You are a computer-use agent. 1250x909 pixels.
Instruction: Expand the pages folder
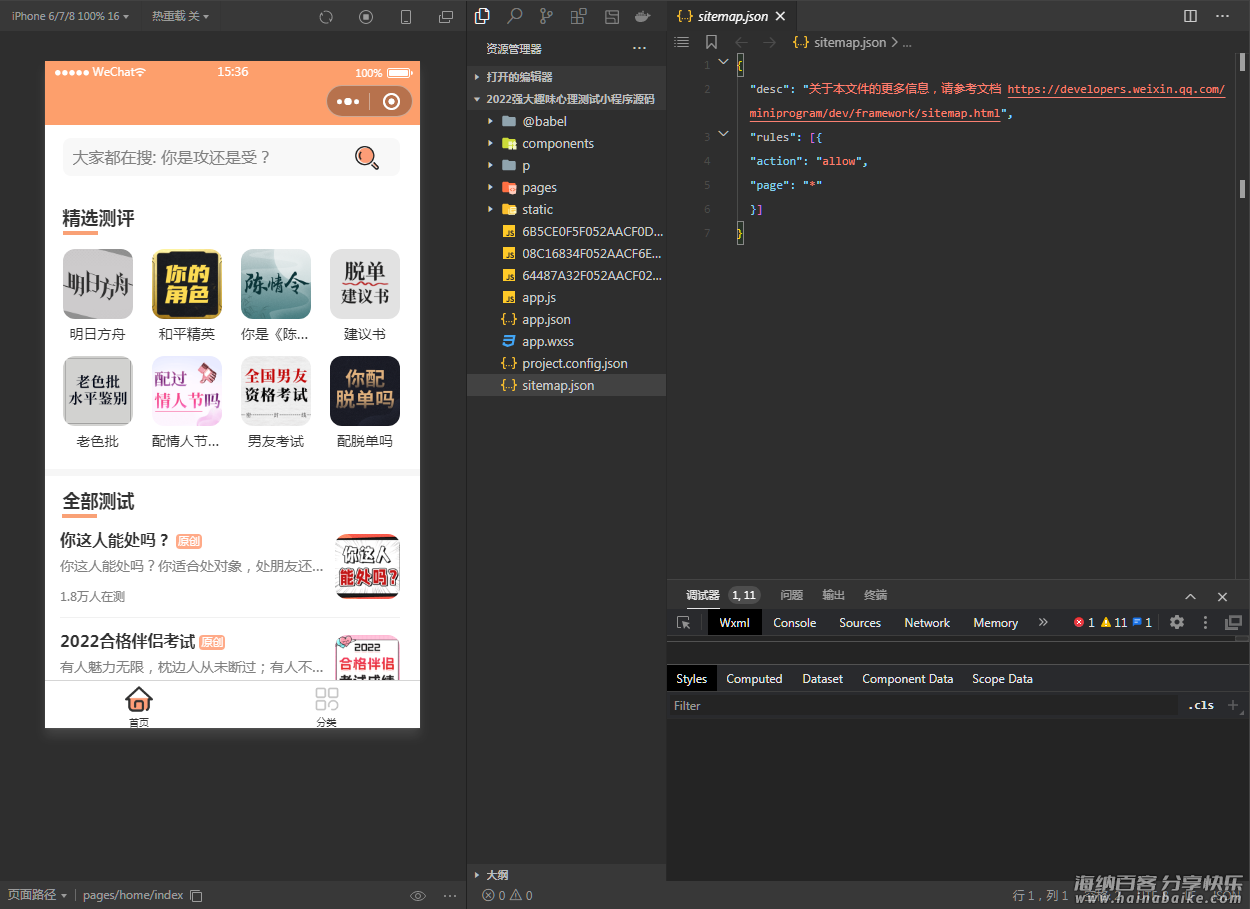pyautogui.click(x=566, y=187)
